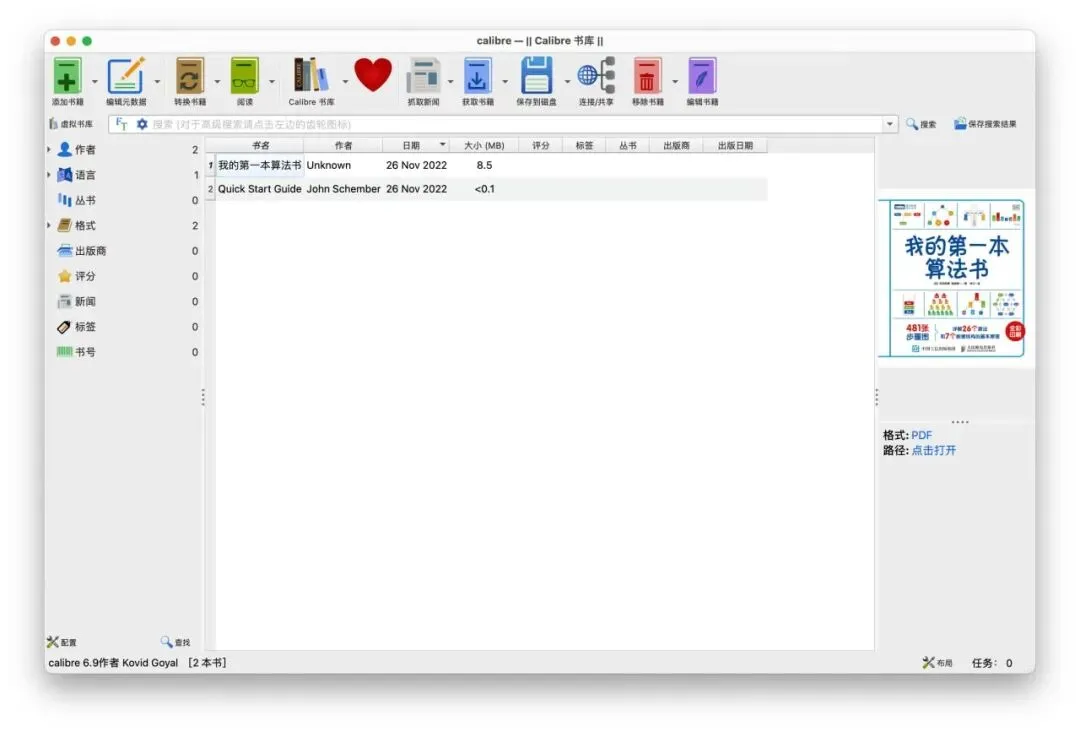
Task: Click the Get books download icon
Action: click(477, 76)
